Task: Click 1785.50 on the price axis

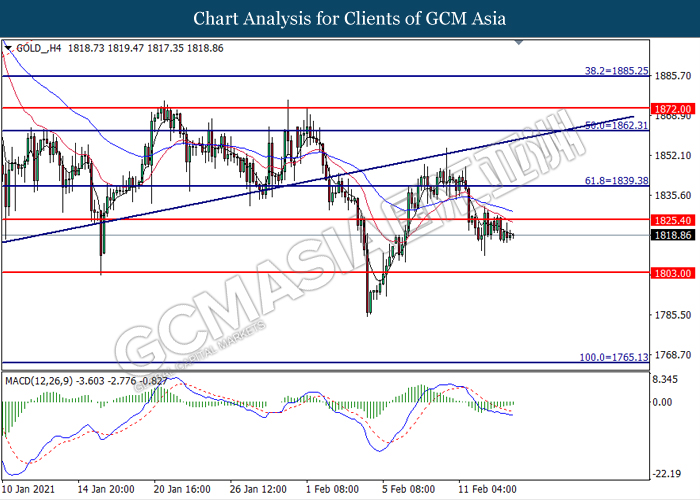Action: point(673,315)
